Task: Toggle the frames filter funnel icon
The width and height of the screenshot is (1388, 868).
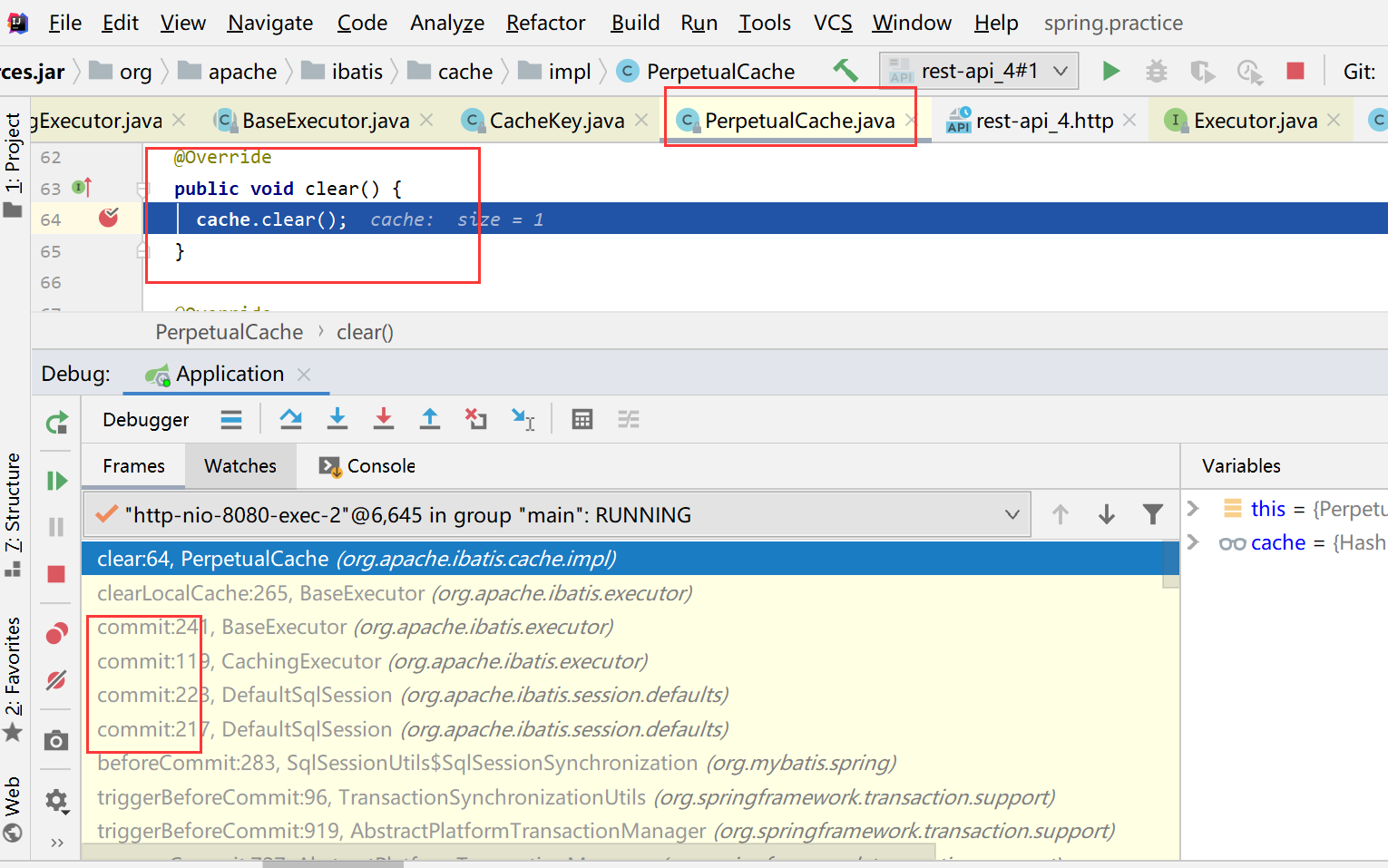Action: coord(1152,514)
